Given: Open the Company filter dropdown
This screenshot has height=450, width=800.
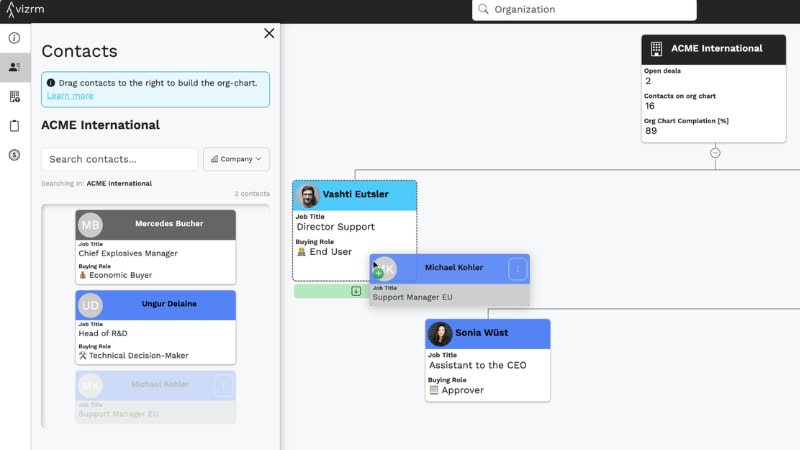Looking at the screenshot, I should tap(236, 159).
